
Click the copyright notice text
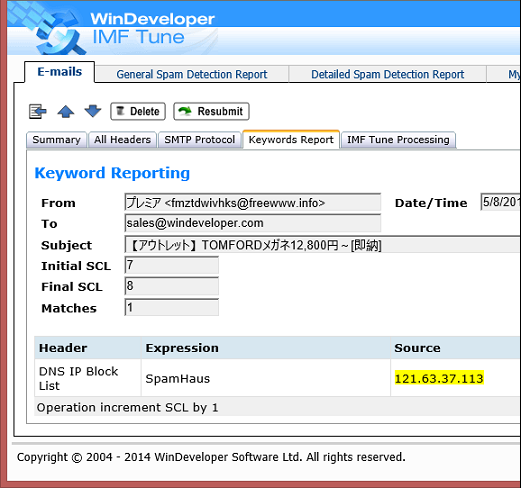click(x=211, y=457)
